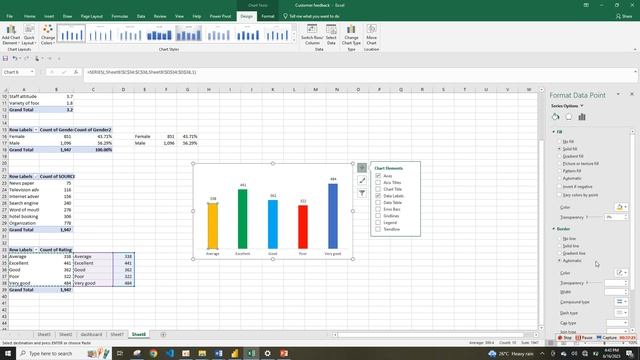Toggle the Axes checkbox in Chart Elements
Viewport: 640px width, 360px height.
378,176
